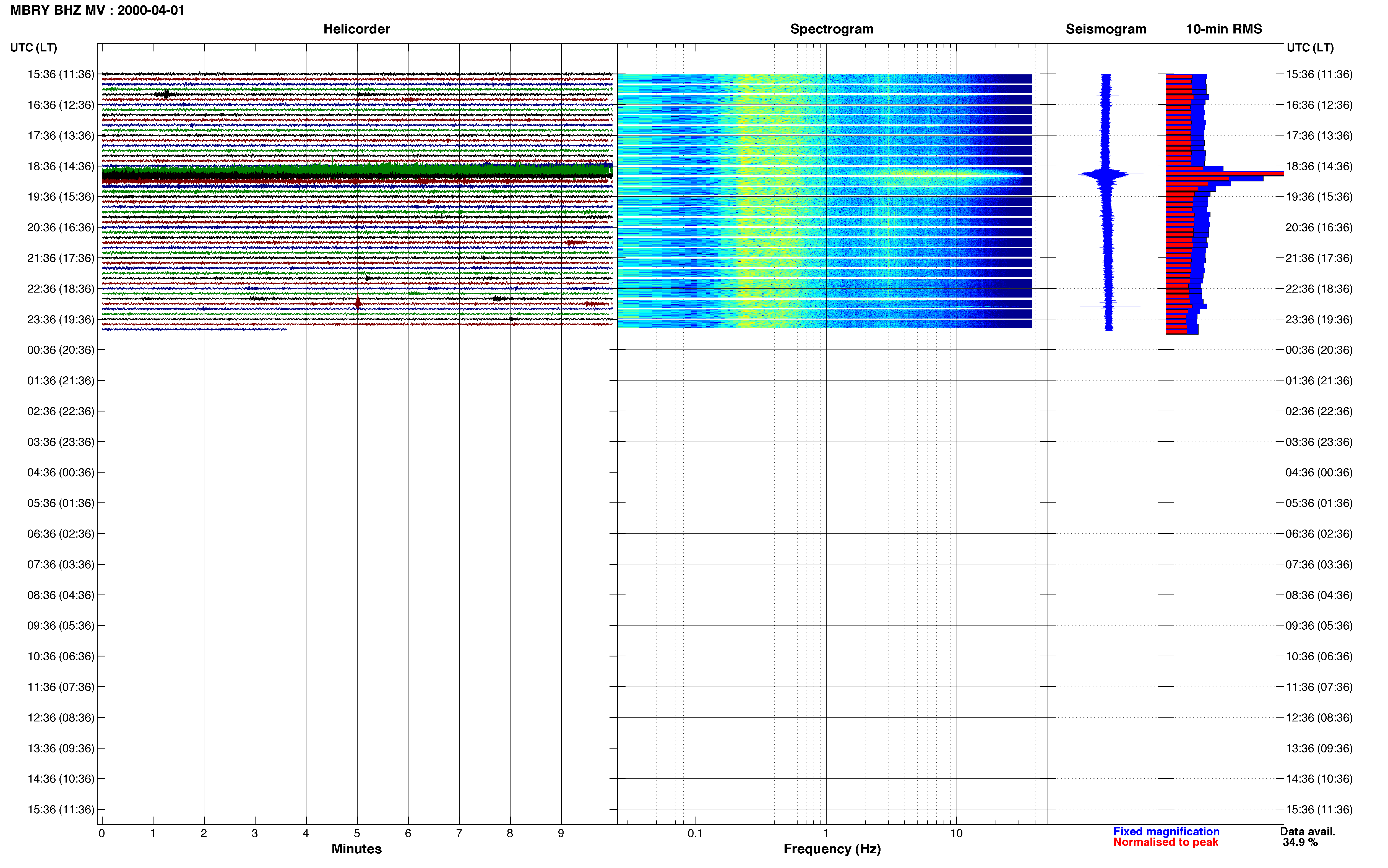Click the "34.9 %" data availability value
This screenshot has height=868, width=1388.
pyautogui.click(x=1300, y=842)
